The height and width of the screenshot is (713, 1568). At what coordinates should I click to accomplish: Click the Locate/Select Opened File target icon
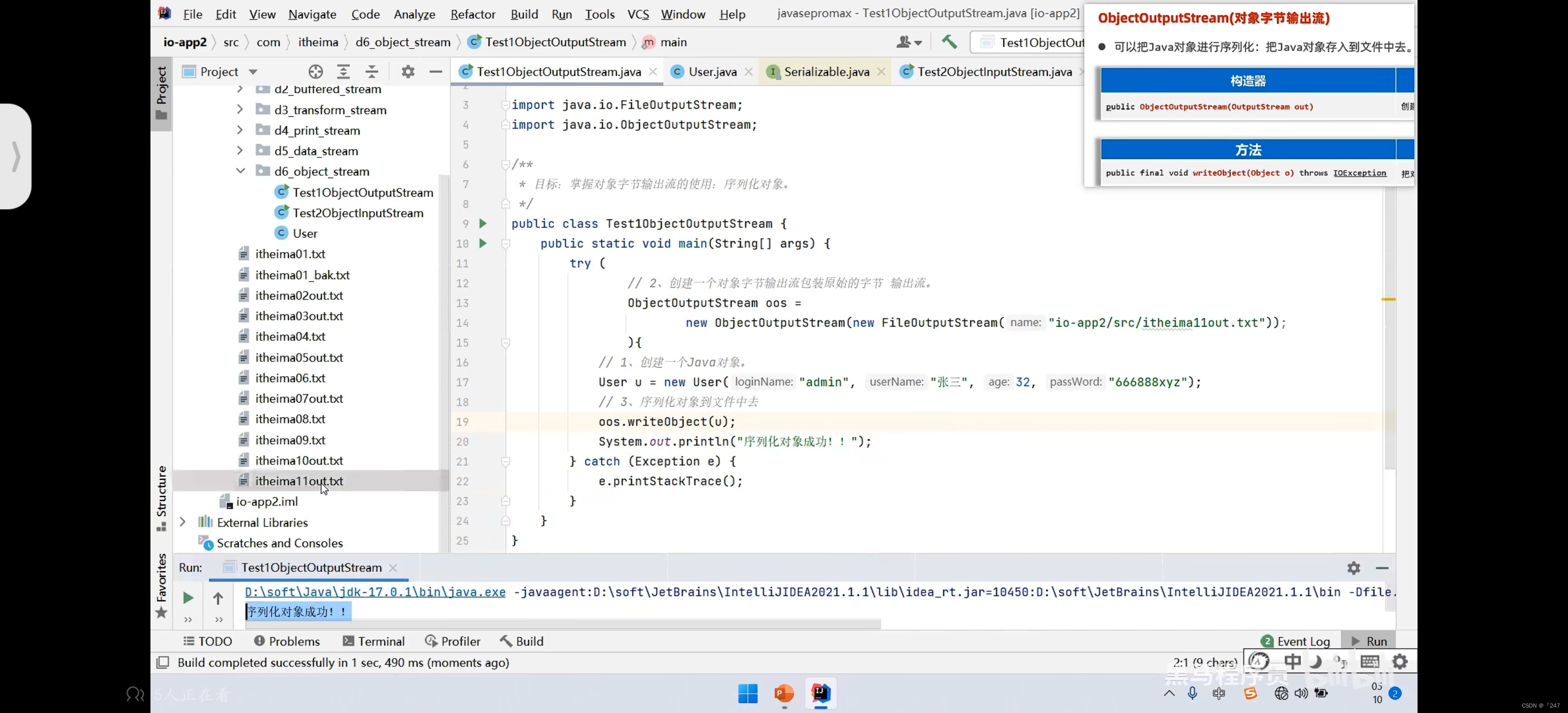[x=315, y=72]
